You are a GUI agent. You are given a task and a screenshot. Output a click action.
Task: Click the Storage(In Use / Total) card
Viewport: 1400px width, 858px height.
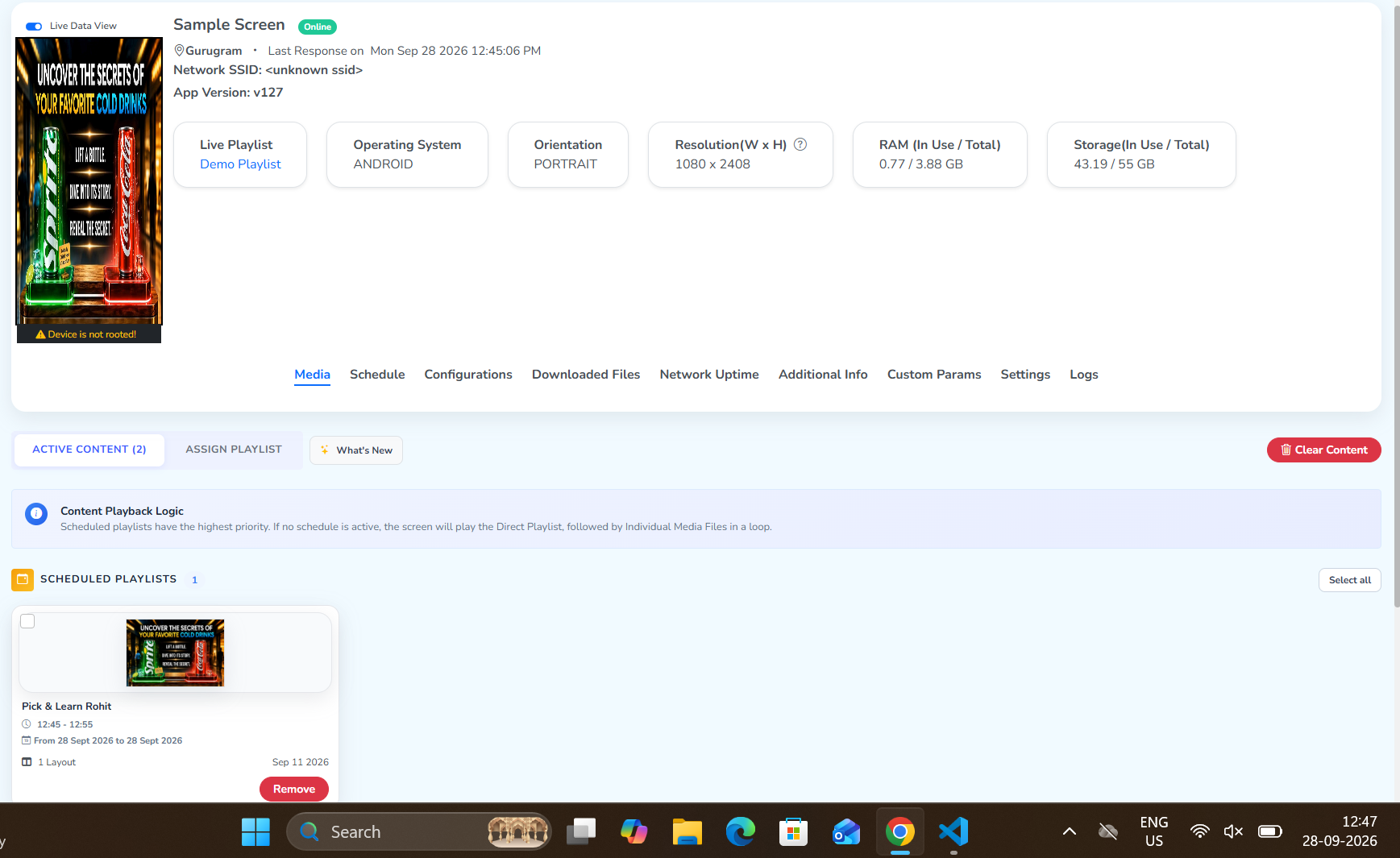click(1141, 155)
